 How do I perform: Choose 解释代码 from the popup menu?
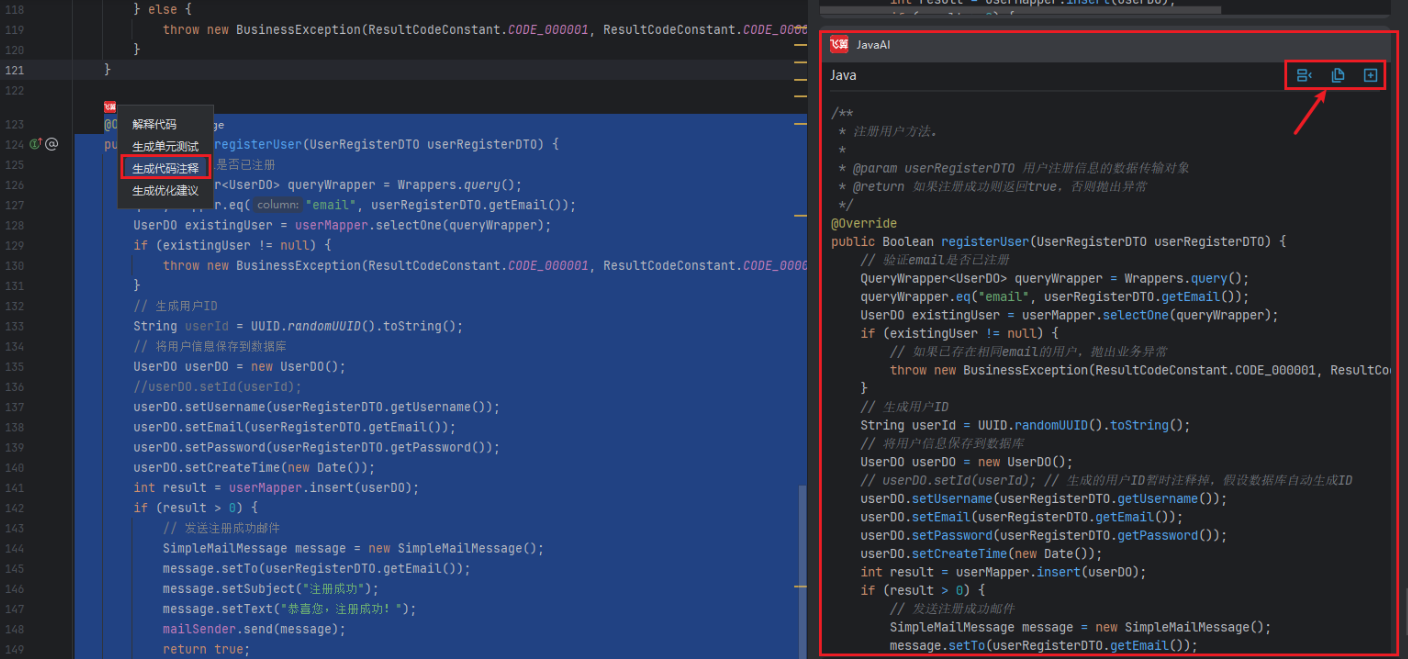pyautogui.click(x=154, y=124)
